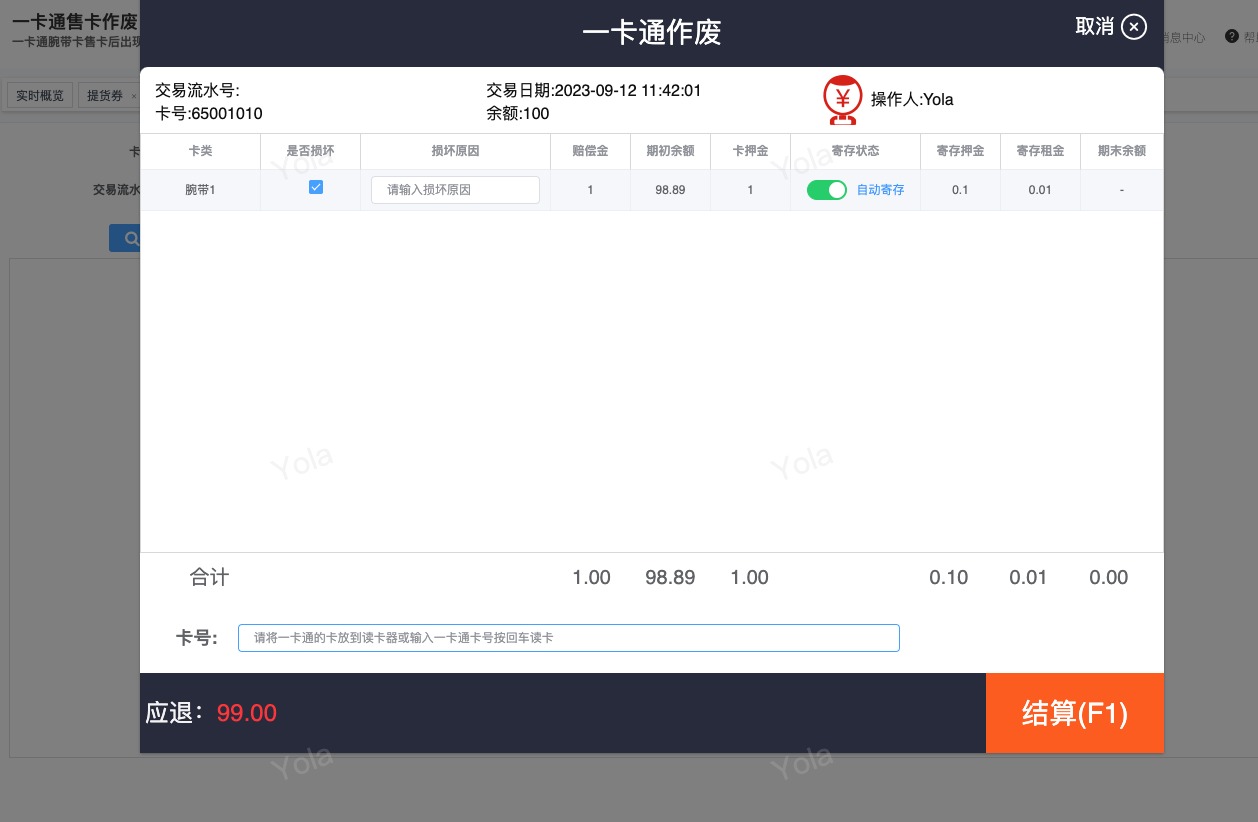Click the 应退 99.00 refund amount

[x=246, y=713]
